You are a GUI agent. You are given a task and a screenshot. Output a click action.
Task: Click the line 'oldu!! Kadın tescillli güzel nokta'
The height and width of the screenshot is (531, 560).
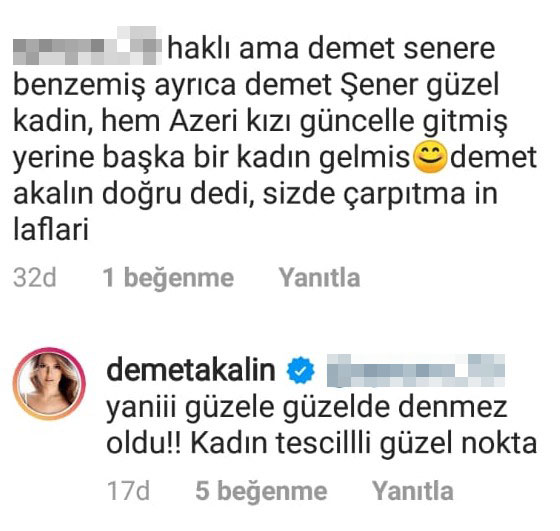(322, 443)
